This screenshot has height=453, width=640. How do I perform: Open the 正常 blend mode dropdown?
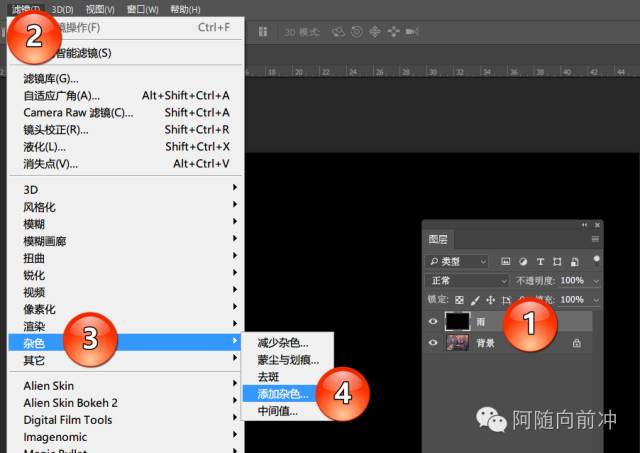click(x=468, y=281)
